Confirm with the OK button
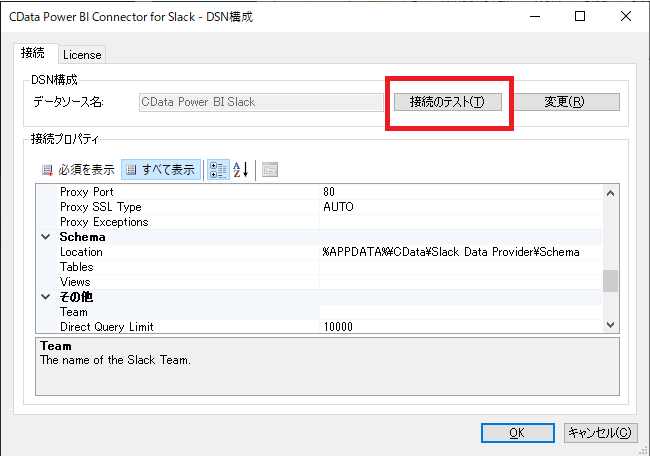The image size is (650, 456). tap(517, 433)
